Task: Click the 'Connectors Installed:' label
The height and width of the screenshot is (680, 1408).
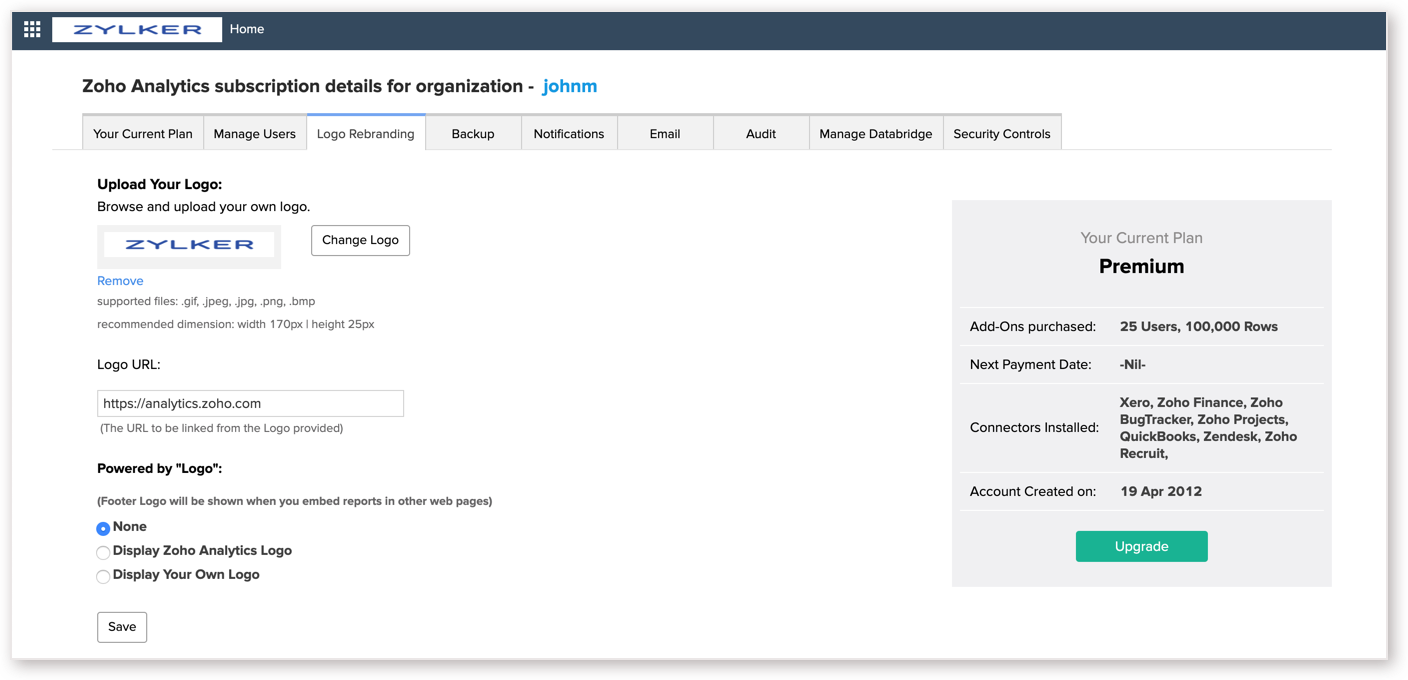Action: coord(1034,427)
